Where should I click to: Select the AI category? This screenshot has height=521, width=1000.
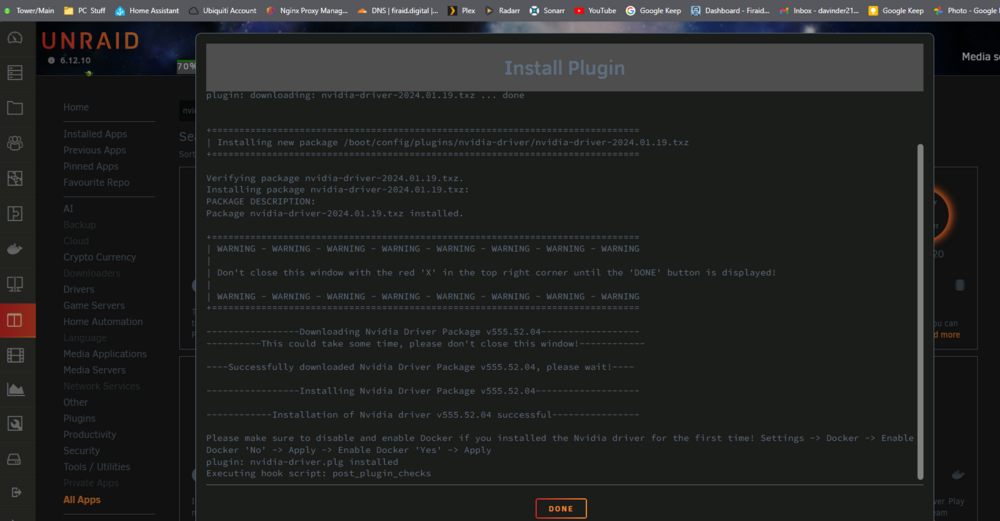pyautogui.click(x=68, y=209)
